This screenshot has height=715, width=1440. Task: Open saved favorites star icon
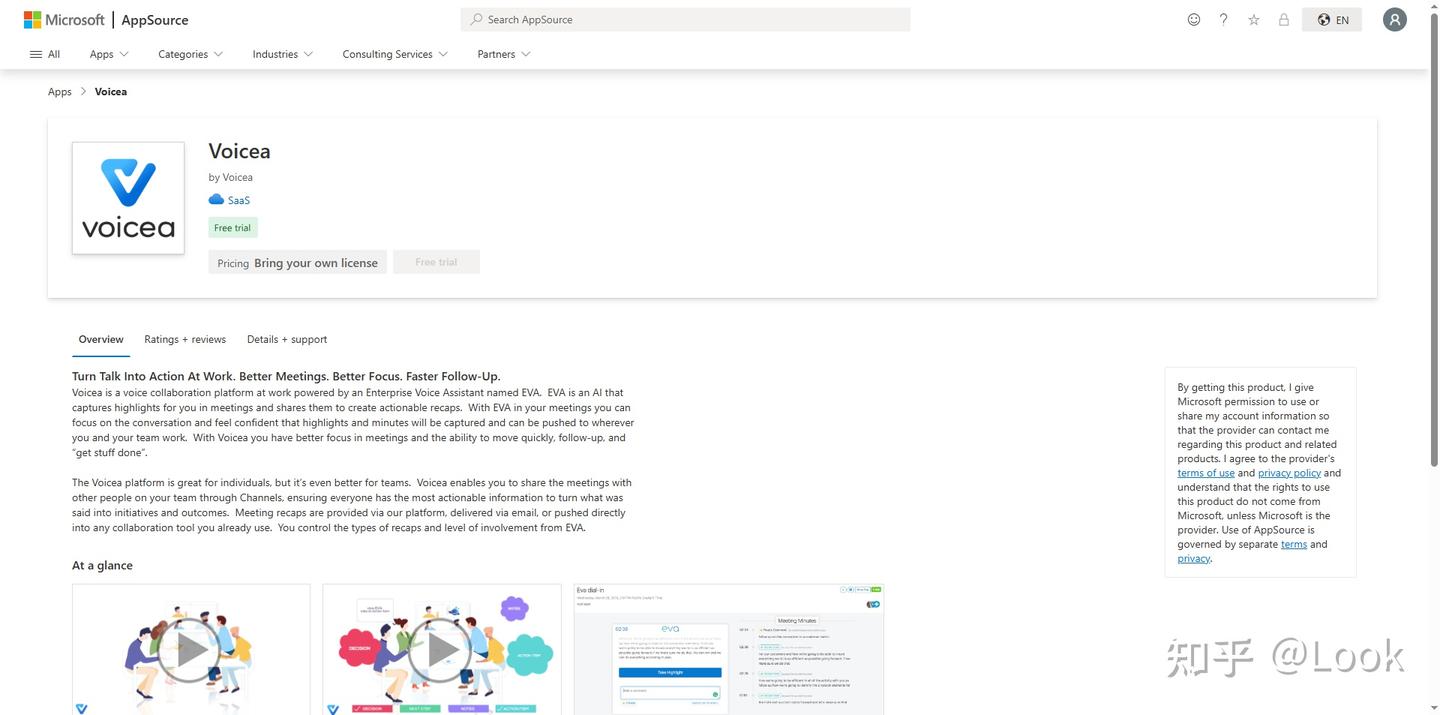tap(1253, 19)
